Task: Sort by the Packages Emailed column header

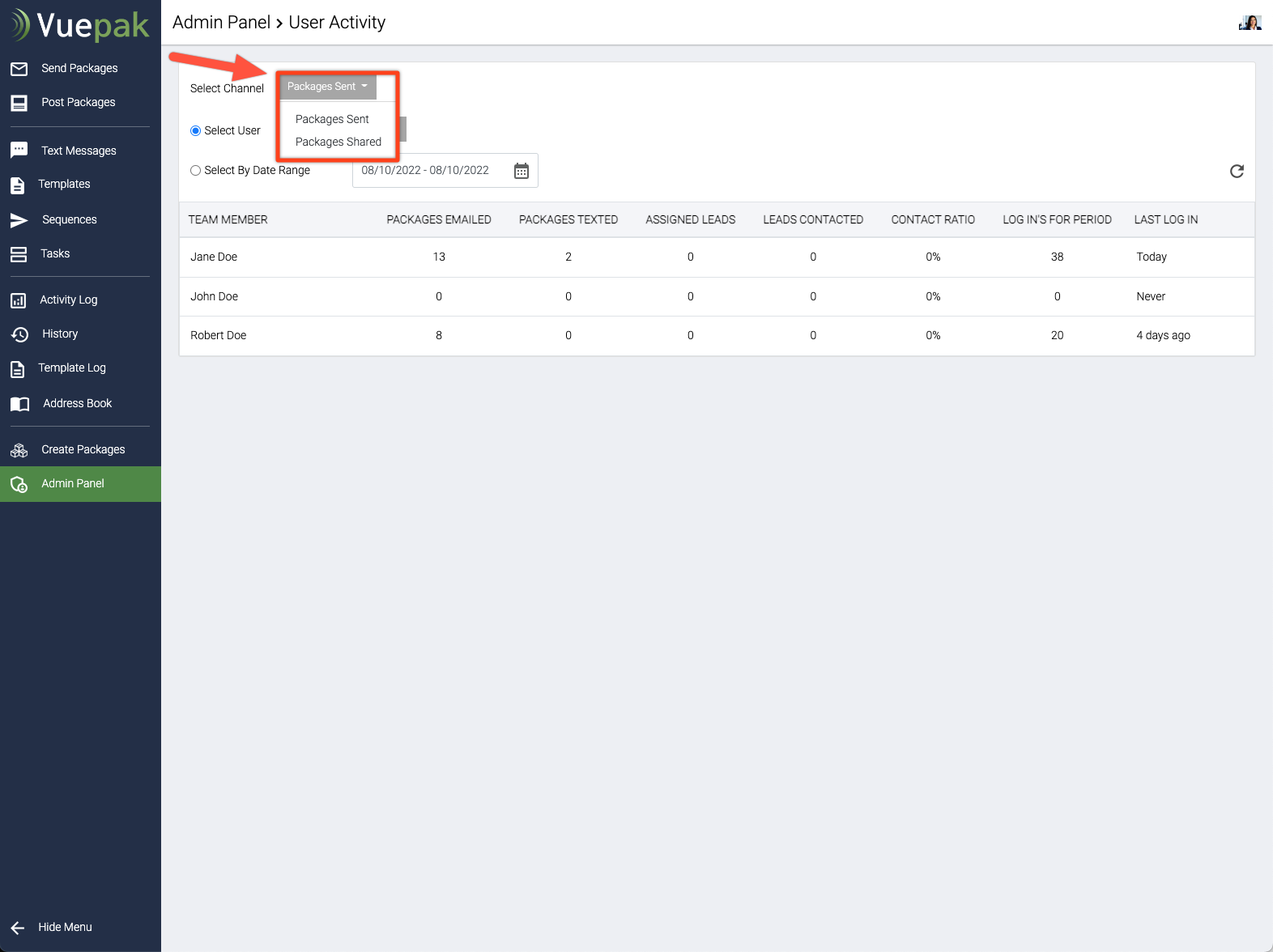Action: [x=439, y=219]
